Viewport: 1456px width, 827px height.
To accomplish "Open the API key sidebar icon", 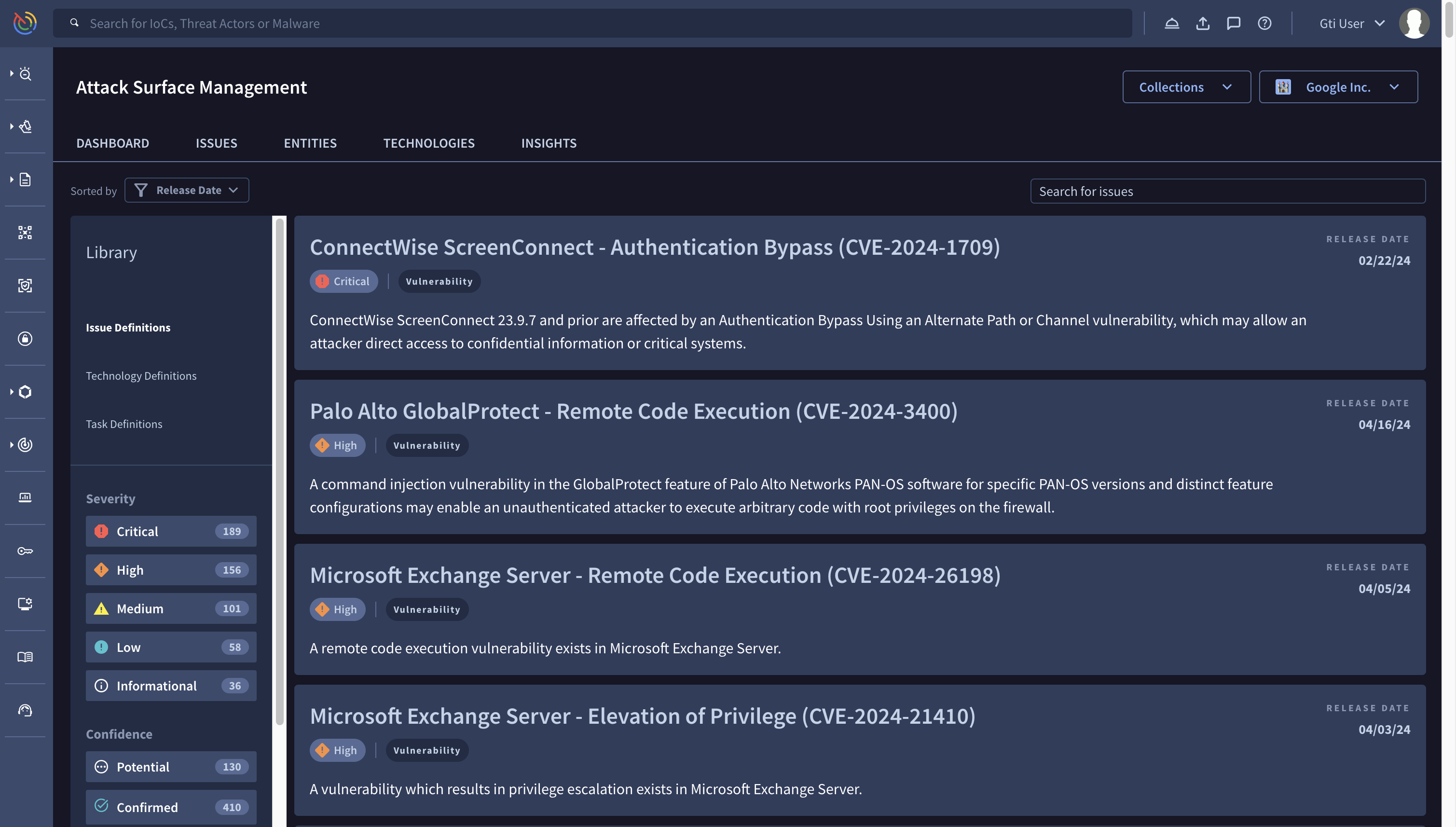I will [x=25, y=551].
